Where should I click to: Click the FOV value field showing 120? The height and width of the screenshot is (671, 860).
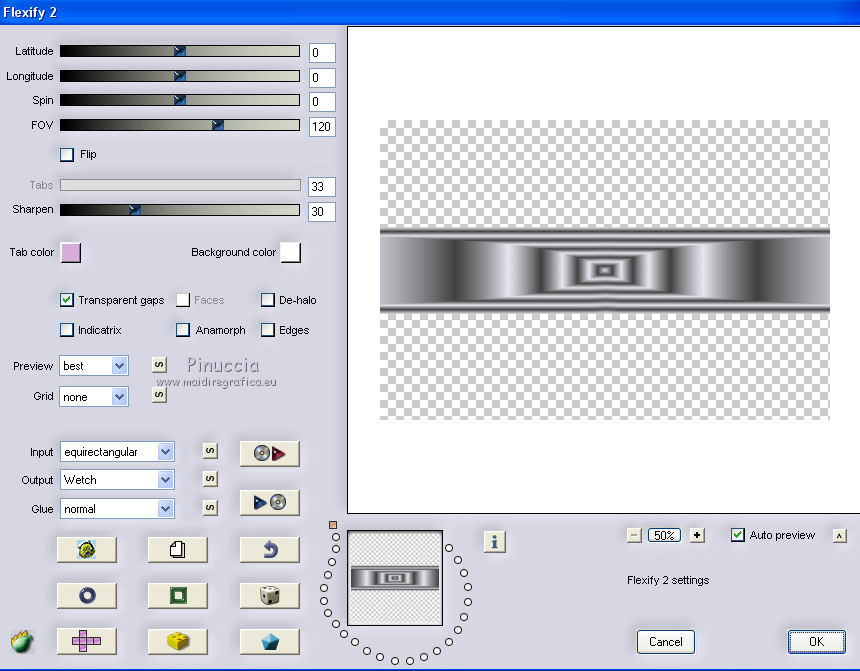pyautogui.click(x=322, y=127)
